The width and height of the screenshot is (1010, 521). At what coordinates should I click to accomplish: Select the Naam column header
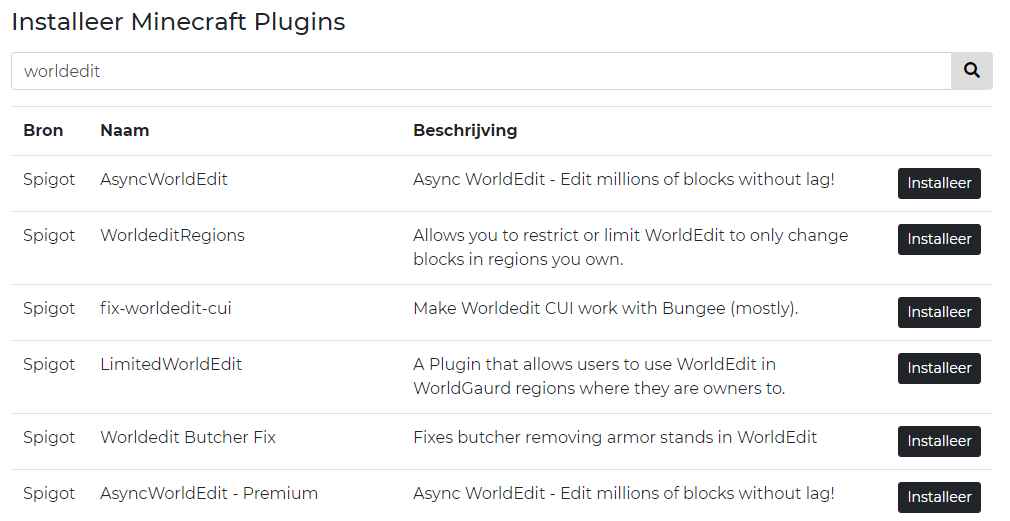[125, 131]
